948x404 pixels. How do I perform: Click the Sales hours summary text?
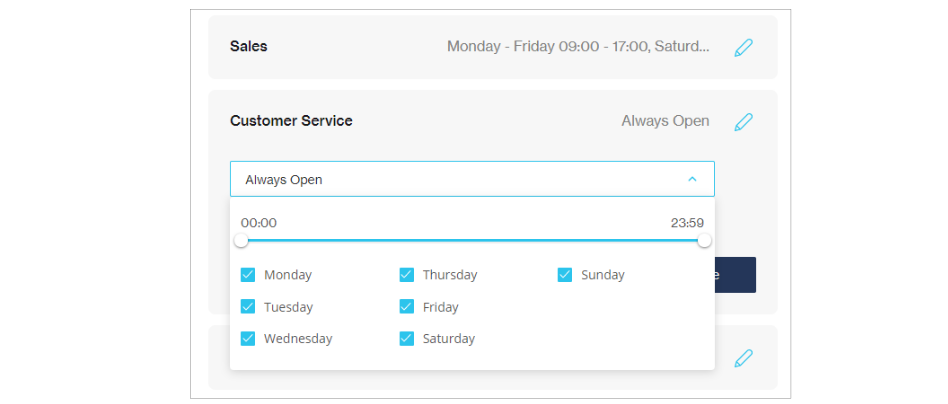(578, 47)
